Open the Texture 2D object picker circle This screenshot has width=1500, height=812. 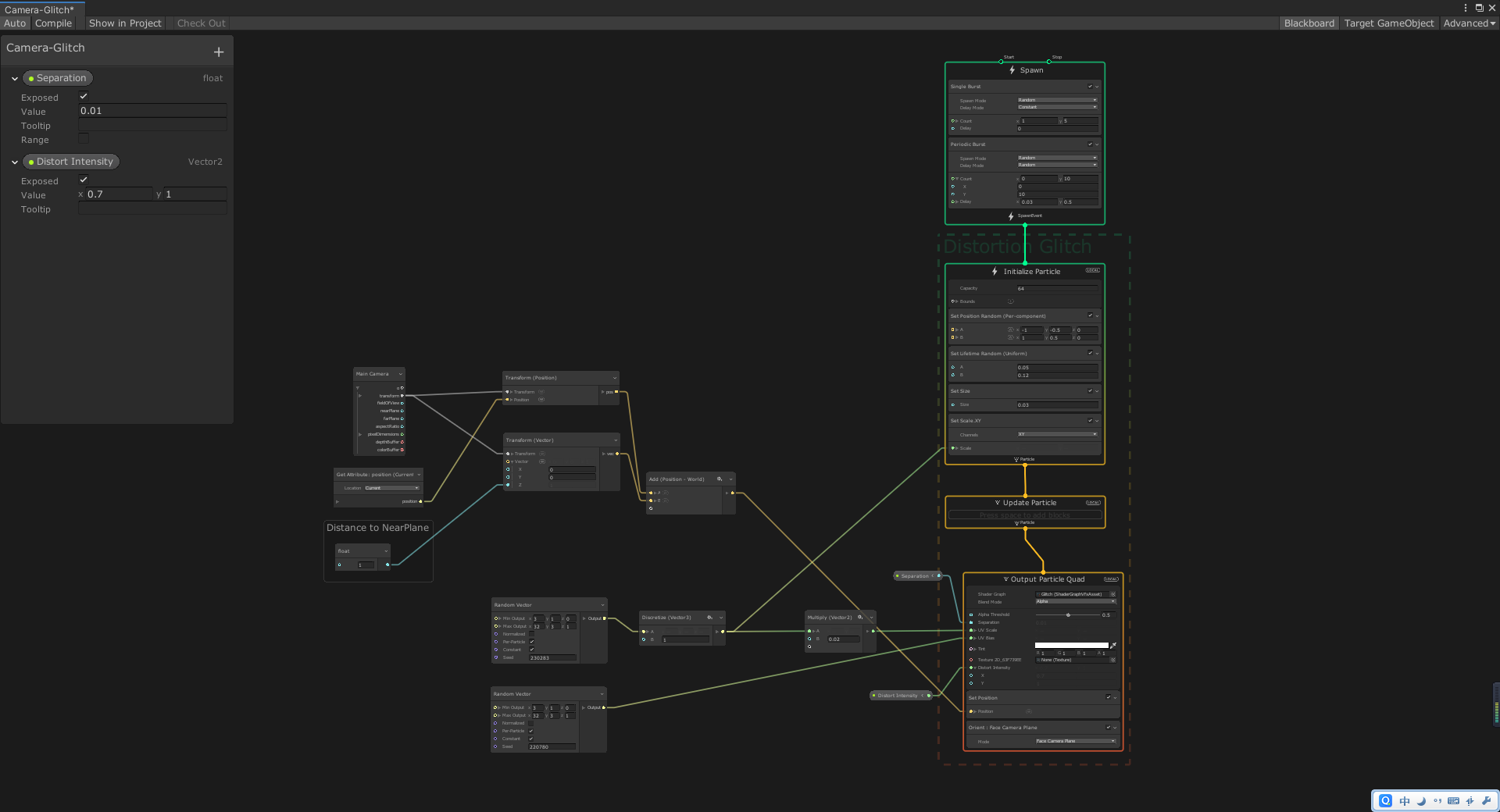pyautogui.click(x=1113, y=660)
